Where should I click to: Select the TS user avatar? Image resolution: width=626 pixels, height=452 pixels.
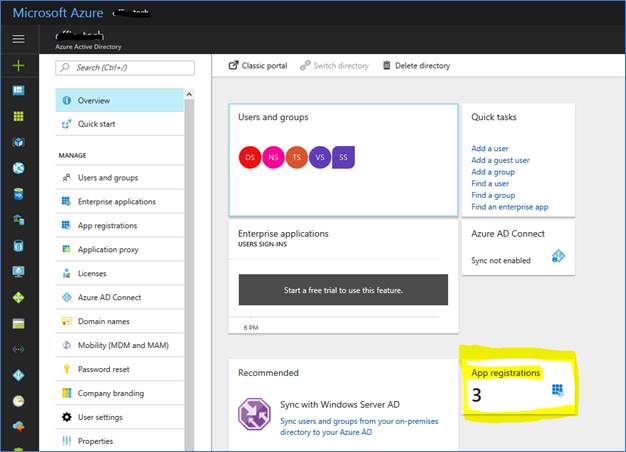pyautogui.click(x=297, y=157)
